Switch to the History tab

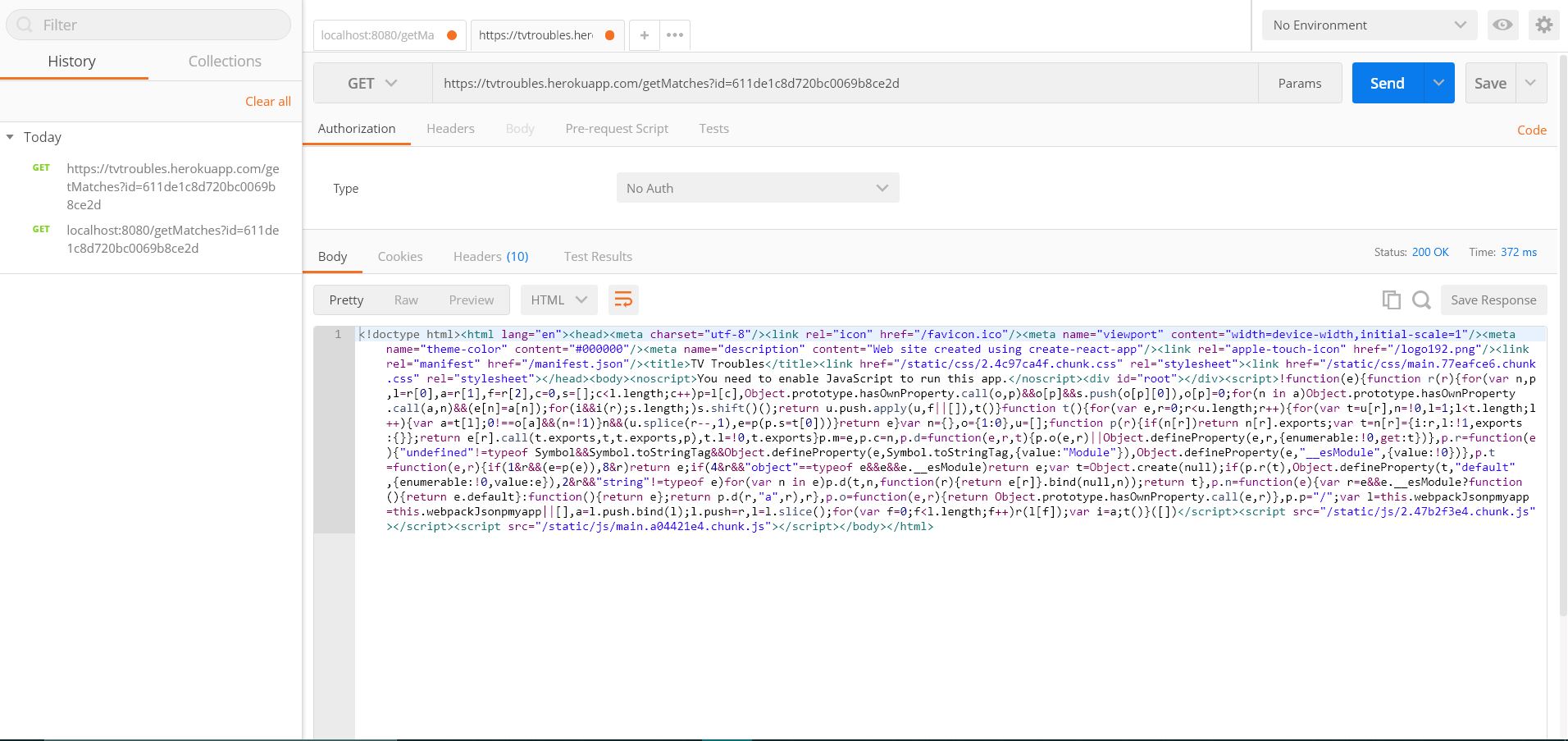point(71,61)
